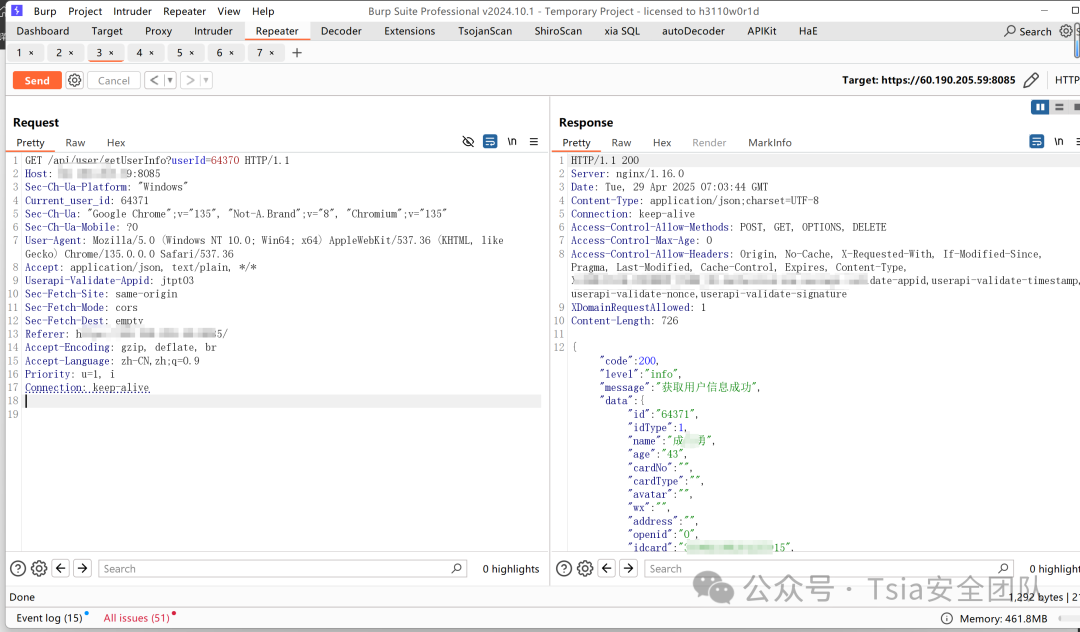Open the next-history dropdown arrow
This screenshot has height=632, width=1080.
[x=206, y=81]
